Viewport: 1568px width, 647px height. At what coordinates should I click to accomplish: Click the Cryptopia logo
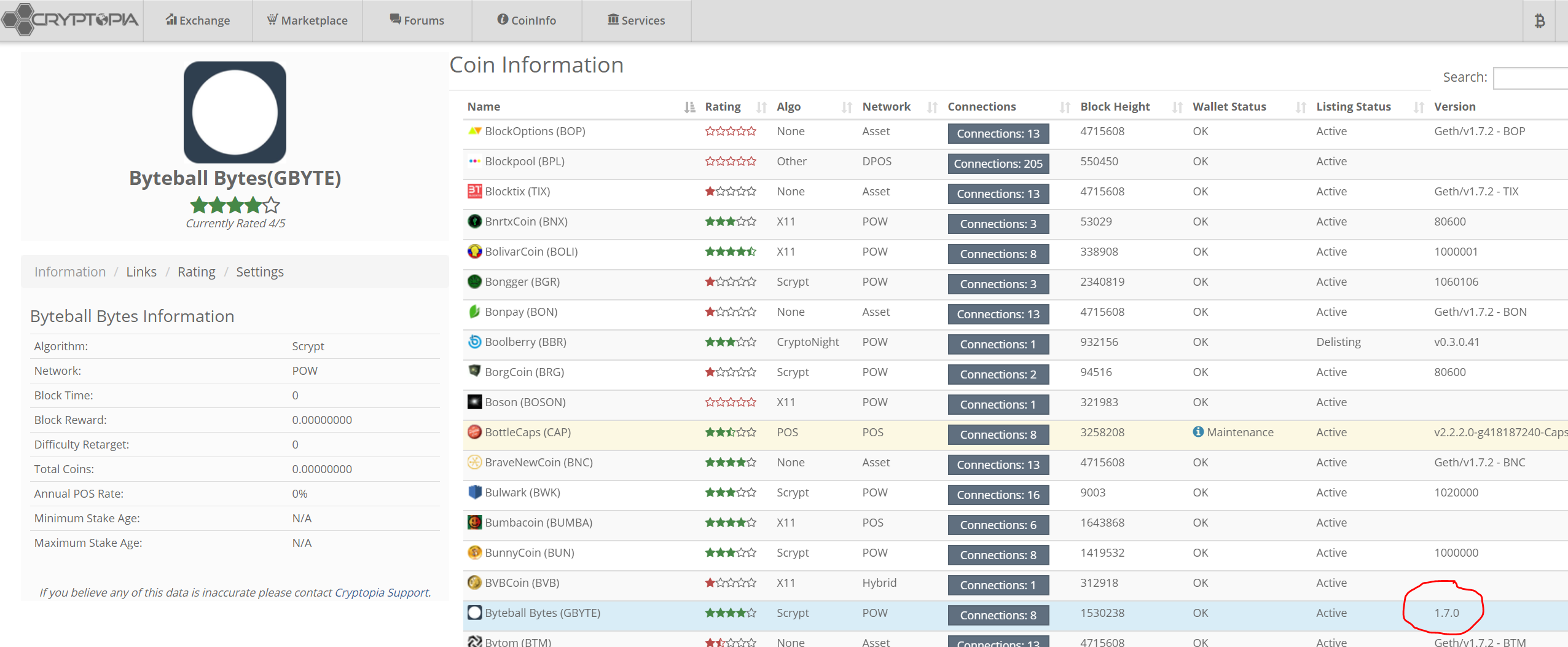coord(70,20)
